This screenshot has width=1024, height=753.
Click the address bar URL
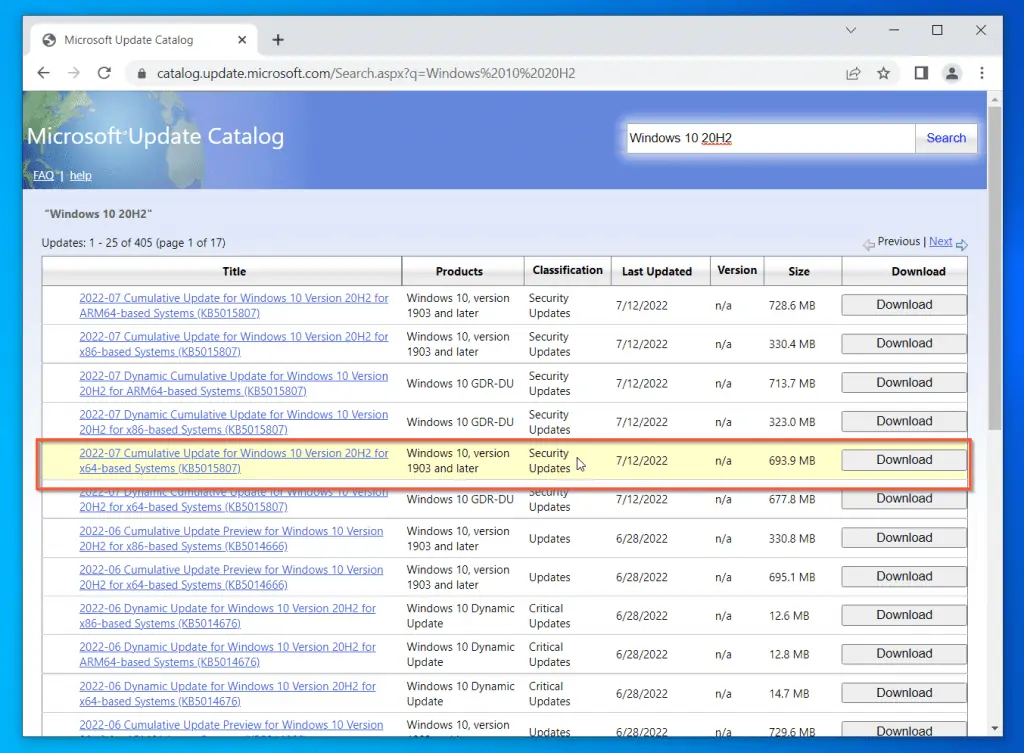(x=366, y=73)
